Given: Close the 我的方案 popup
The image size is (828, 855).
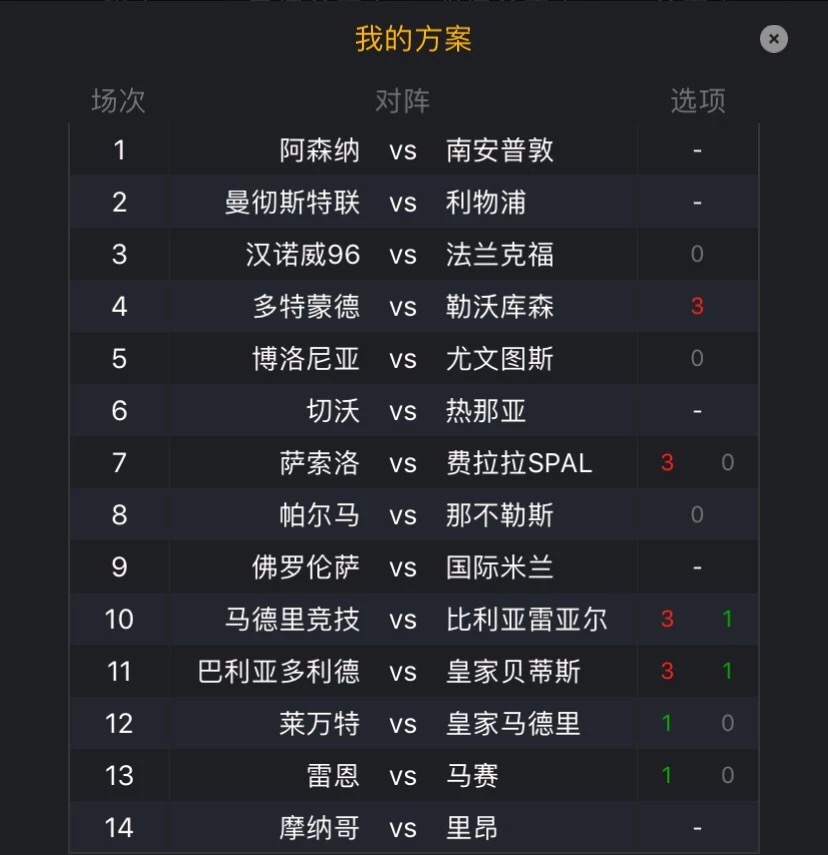Looking at the screenshot, I should pyautogui.click(x=773, y=39).
